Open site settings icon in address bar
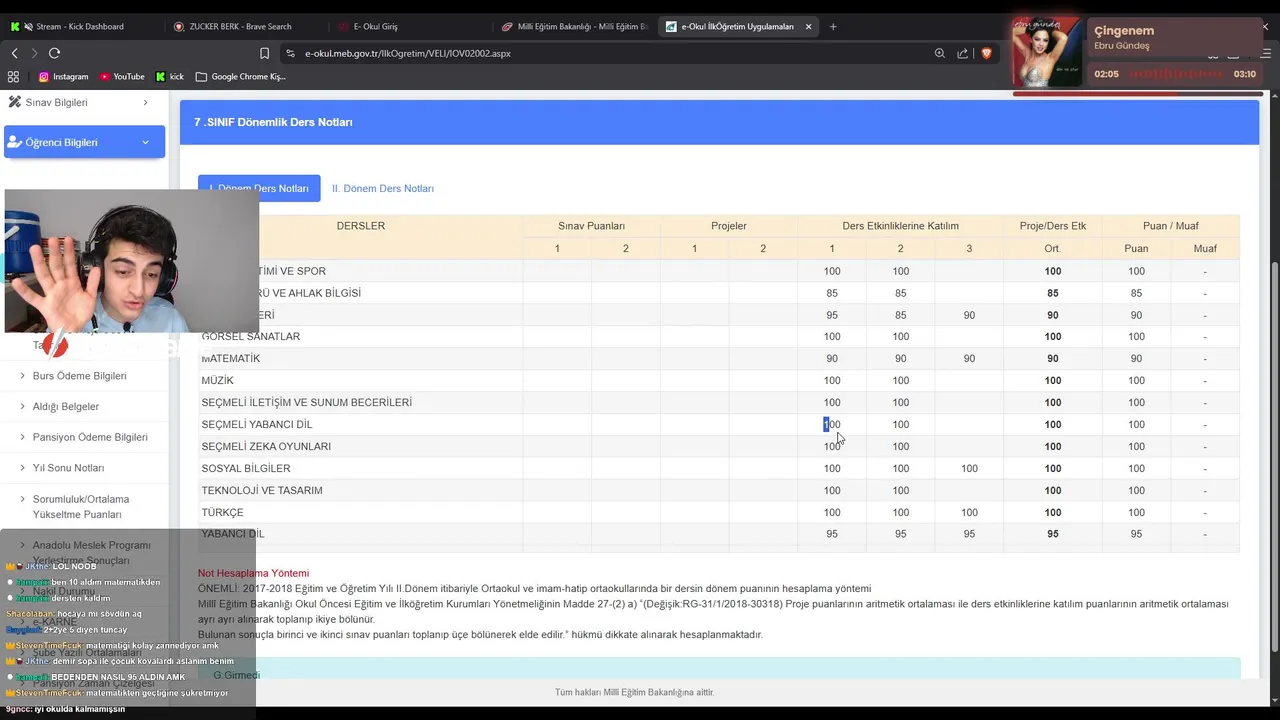1280x720 pixels. (290, 53)
